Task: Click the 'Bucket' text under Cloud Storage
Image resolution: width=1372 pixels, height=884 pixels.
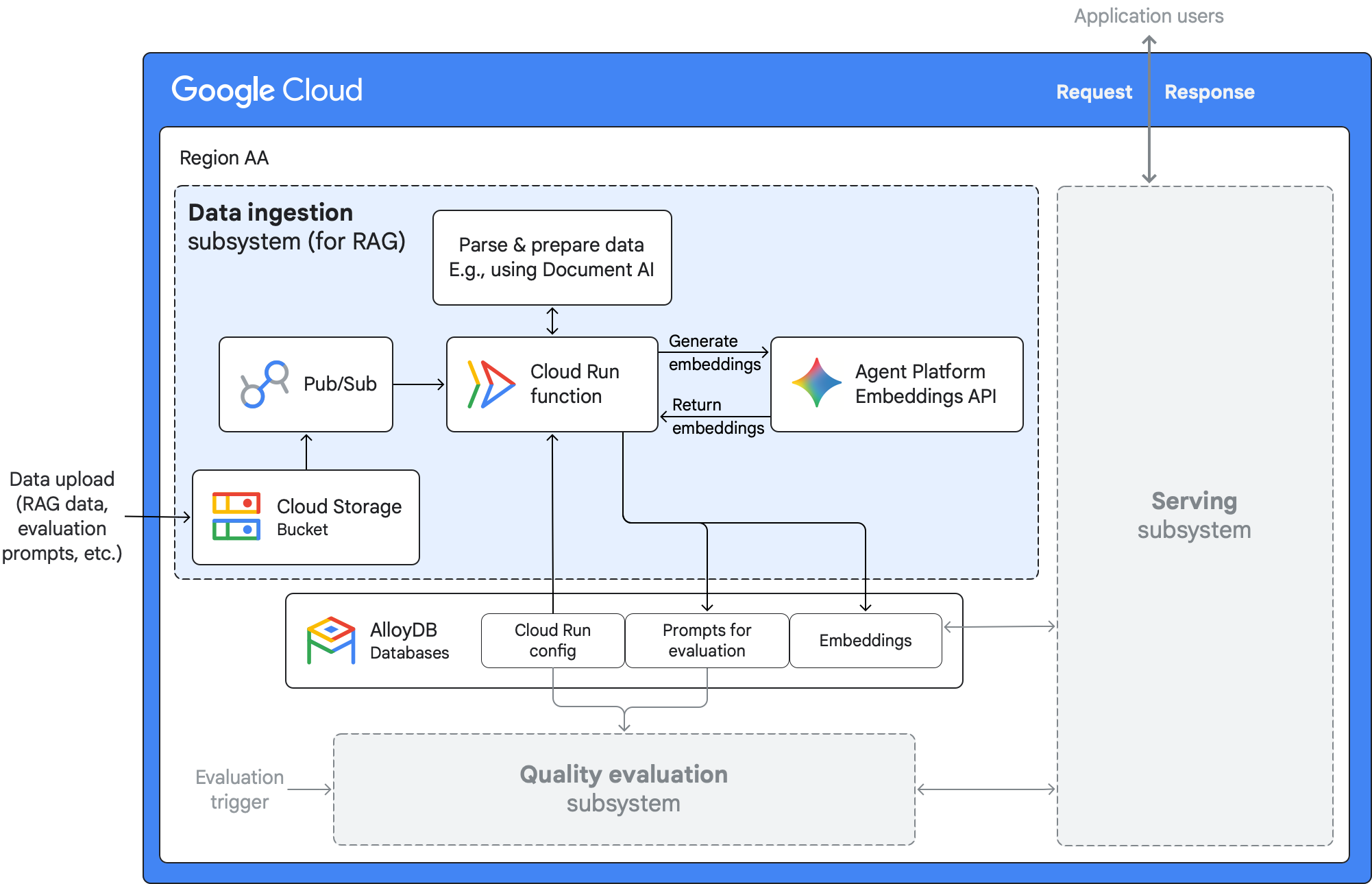Action: (x=302, y=530)
